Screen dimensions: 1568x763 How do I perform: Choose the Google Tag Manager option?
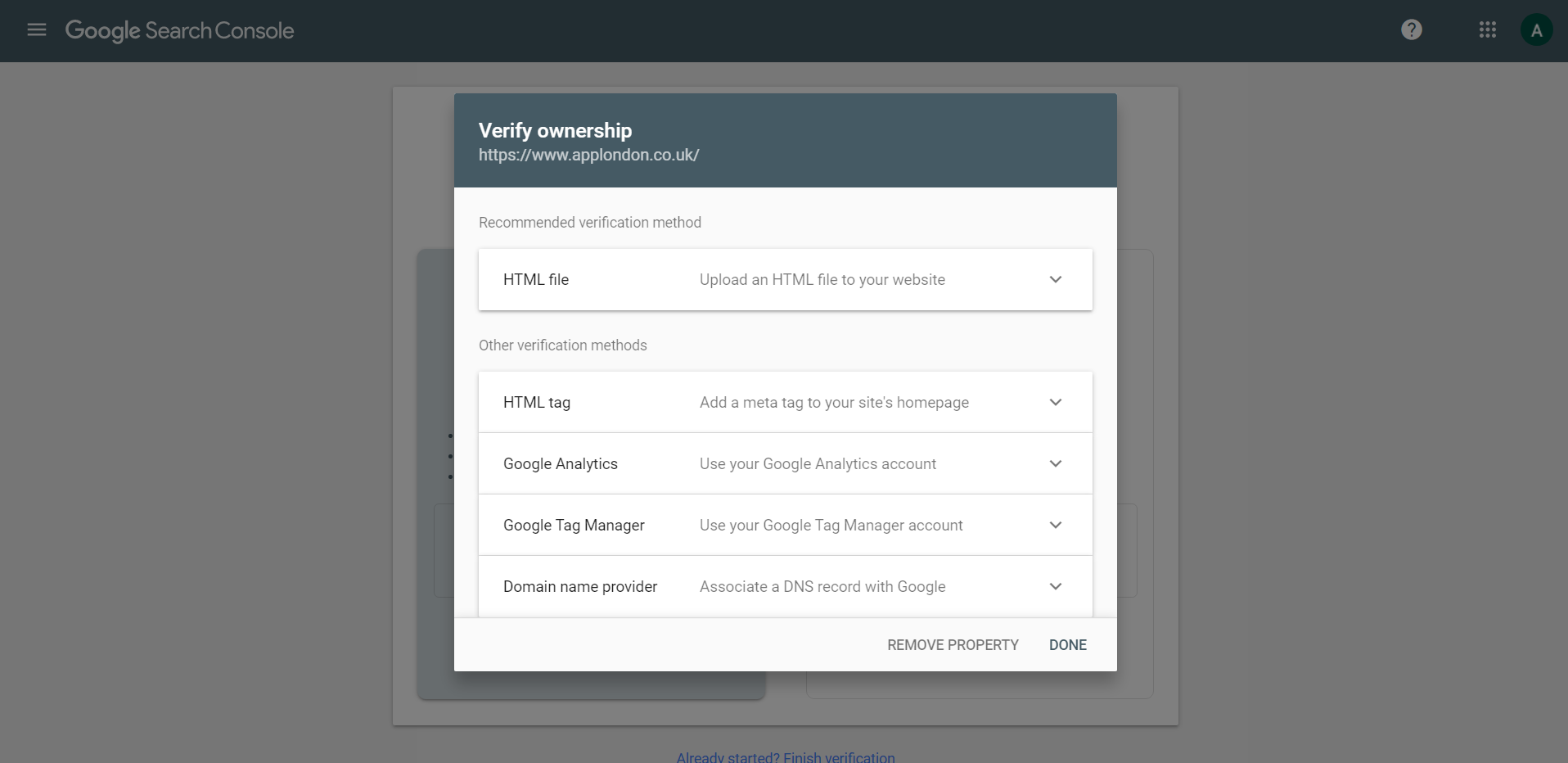pos(574,526)
